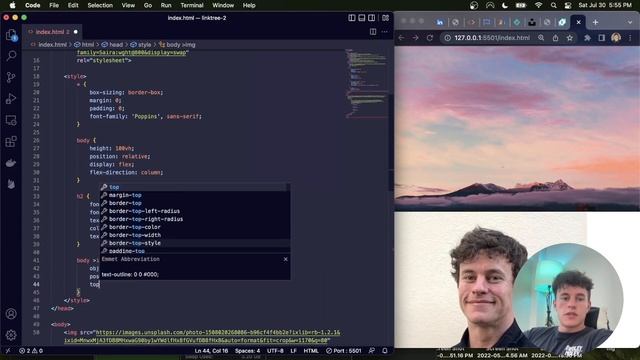Open the Terminal menu

(192, 5)
